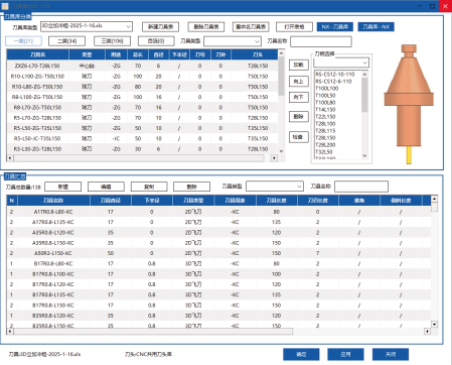Viewport: 452px width, 365px height.
Task: Click the 重命名刀具表 button
Action: (x=251, y=27)
